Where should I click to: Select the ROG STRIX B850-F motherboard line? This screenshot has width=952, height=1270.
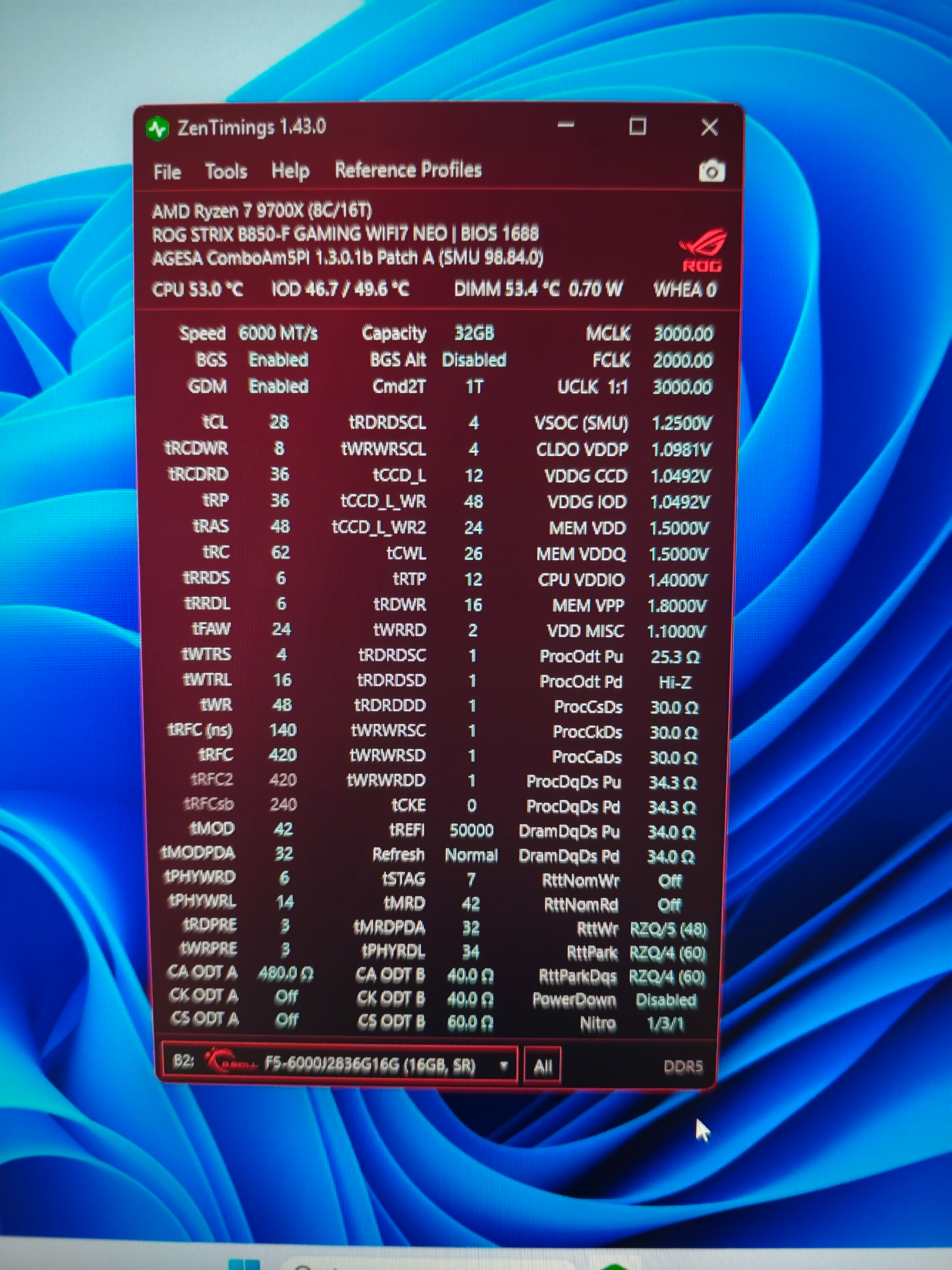[345, 235]
